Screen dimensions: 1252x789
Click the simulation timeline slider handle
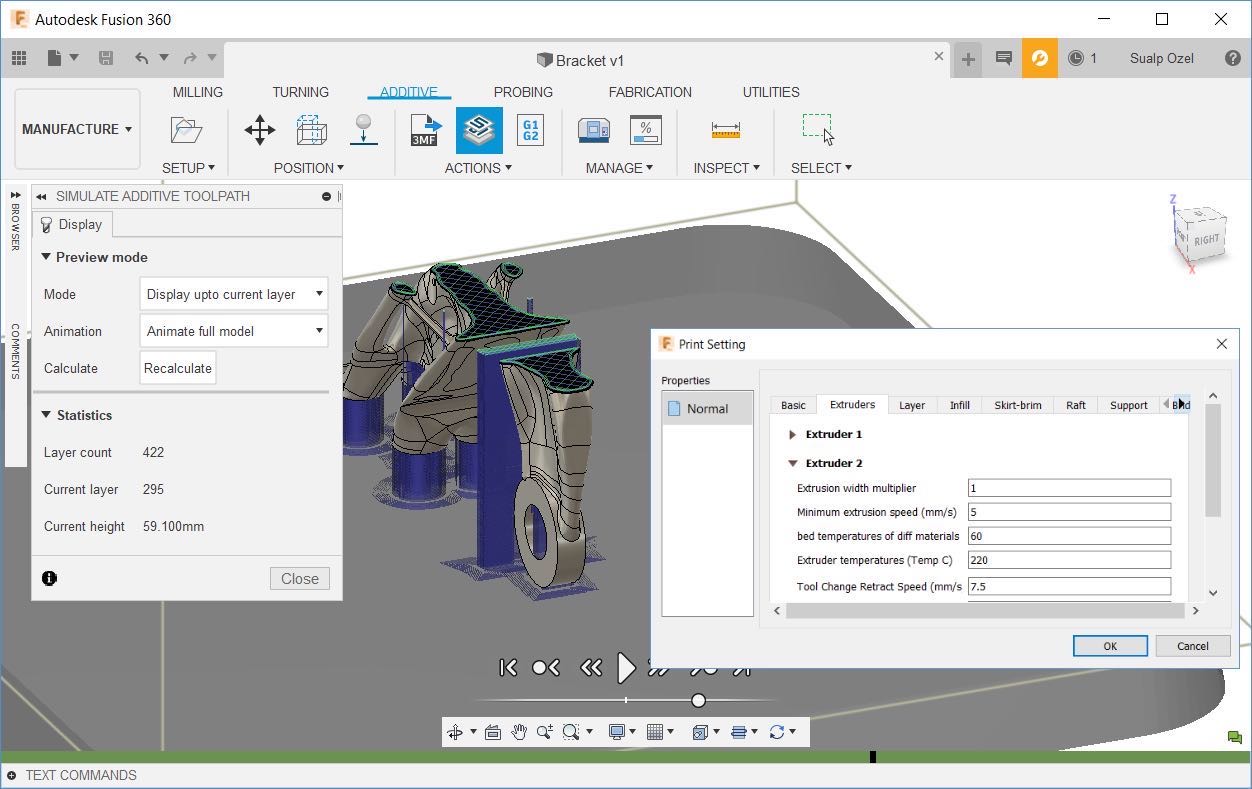point(698,700)
